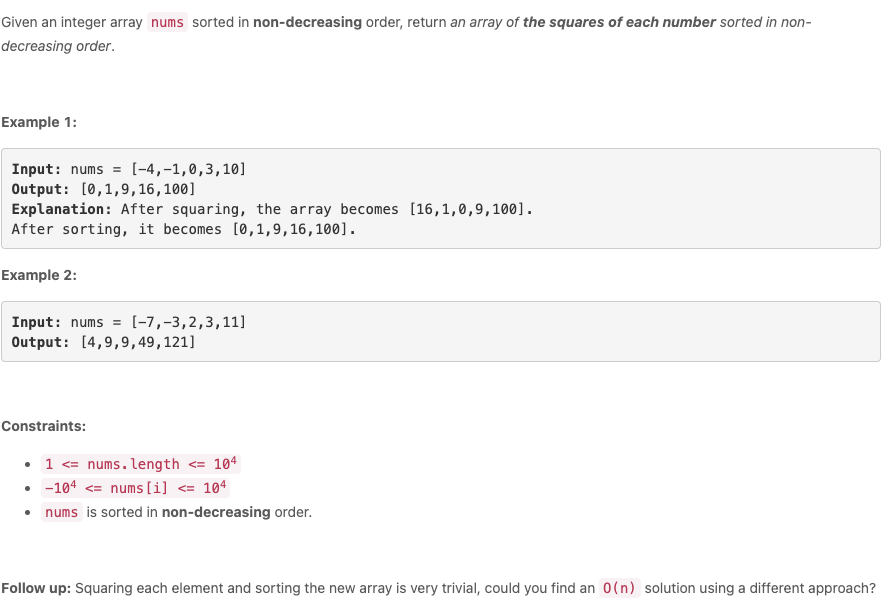Click the Follow up label

pos(36,588)
